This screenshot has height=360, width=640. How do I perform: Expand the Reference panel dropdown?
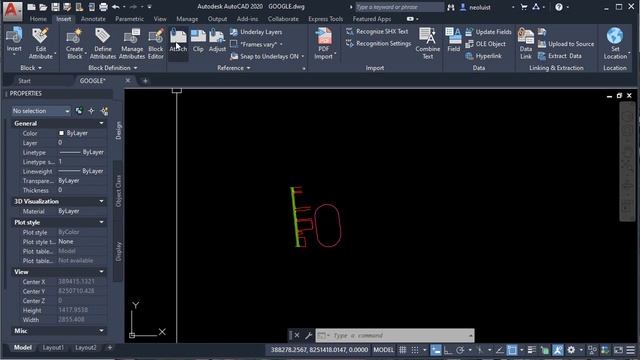point(234,68)
